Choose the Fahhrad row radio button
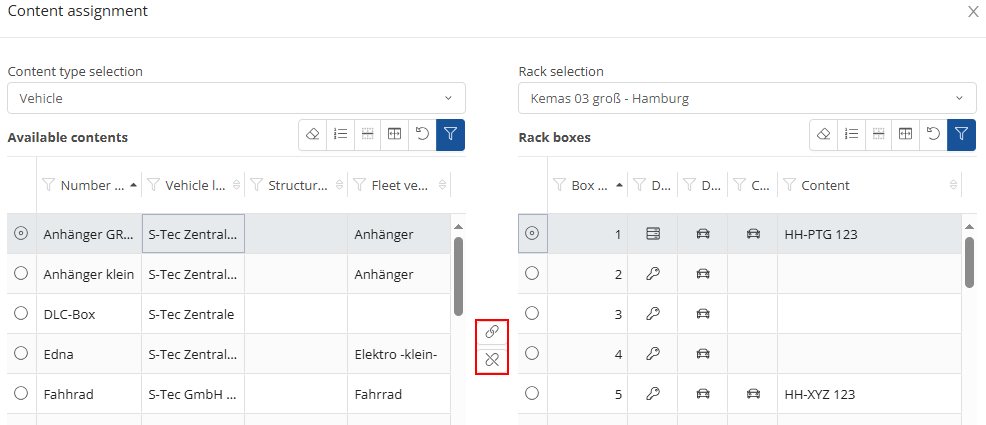 pyautogui.click(x=21, y=394)
